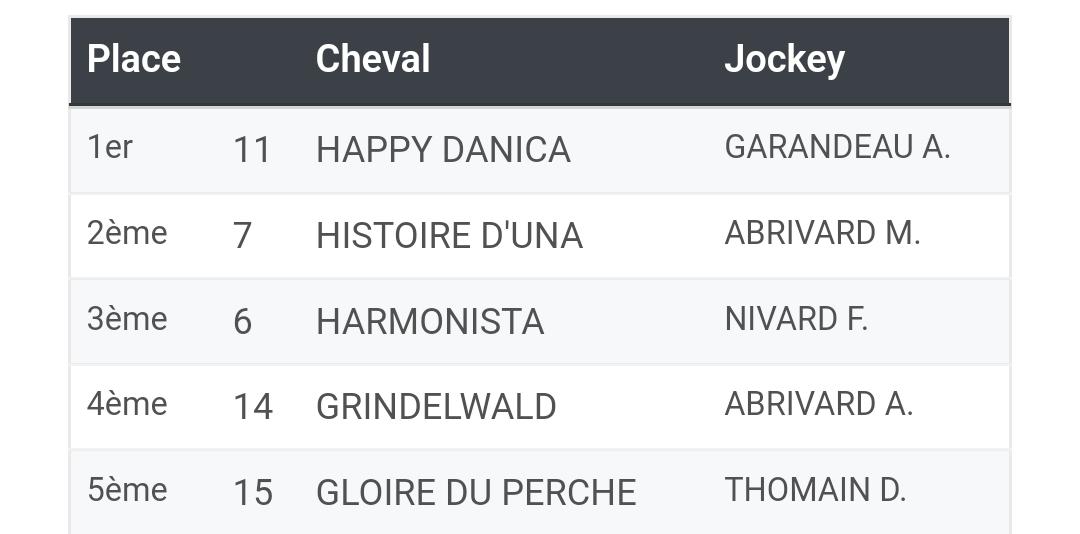Click the 4ème place cell
The width and height of the screenshot is (1080, 534).
click(x=127, y=404)
